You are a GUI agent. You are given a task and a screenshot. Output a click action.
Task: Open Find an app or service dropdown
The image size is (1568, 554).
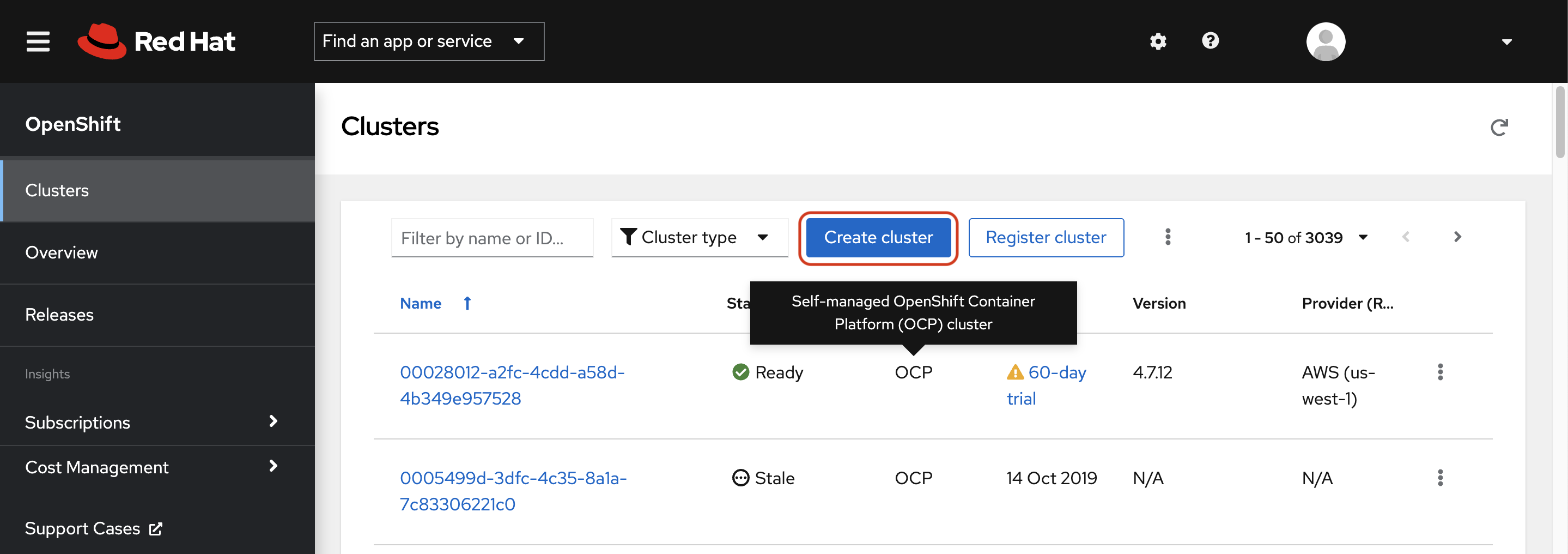[429, 41]
